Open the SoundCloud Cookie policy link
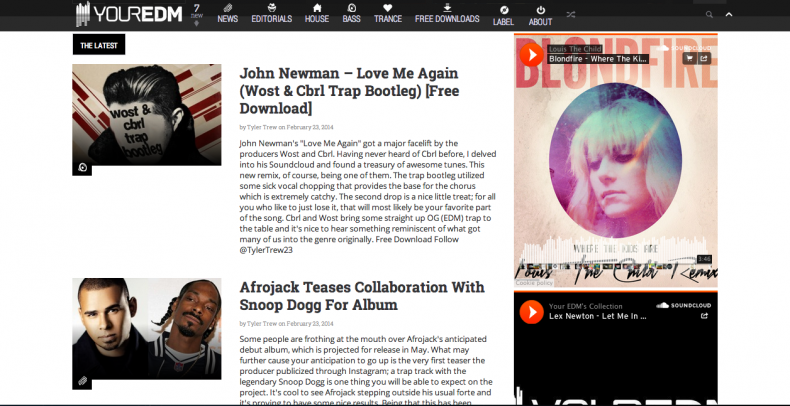This screenshot has width=790, height=406. [532, 283]
